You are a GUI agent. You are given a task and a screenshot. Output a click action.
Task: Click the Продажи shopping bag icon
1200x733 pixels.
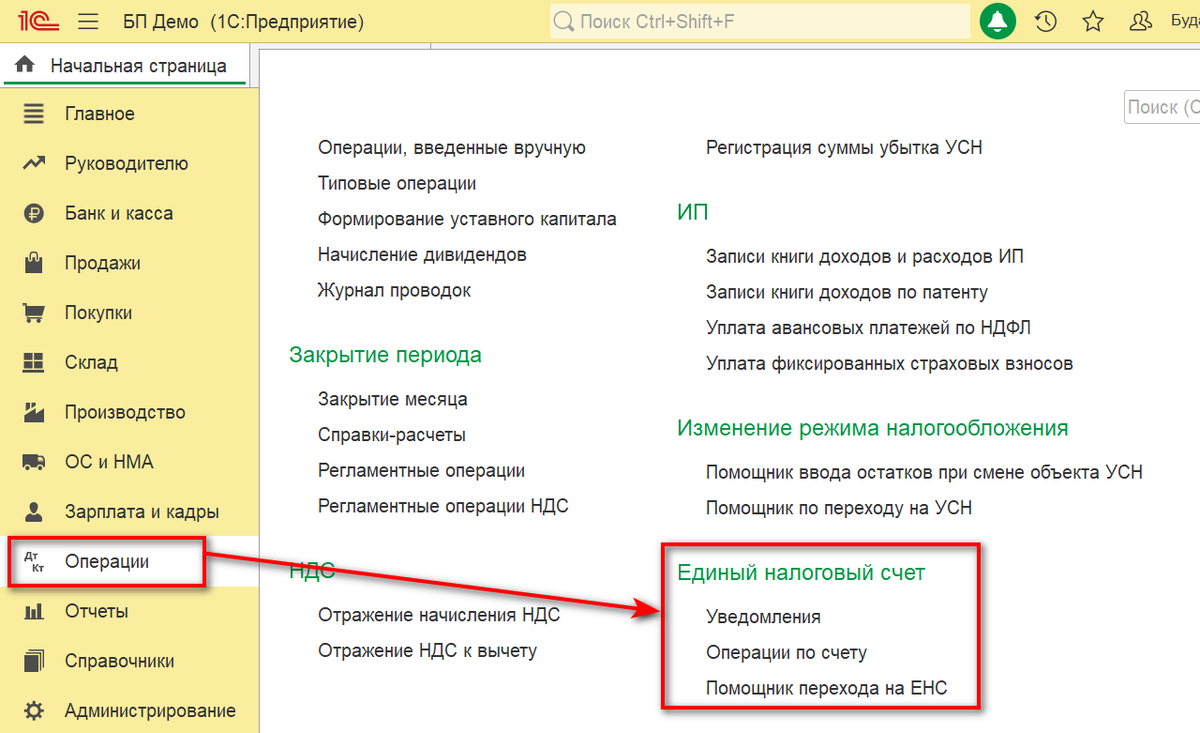(34, 263)
